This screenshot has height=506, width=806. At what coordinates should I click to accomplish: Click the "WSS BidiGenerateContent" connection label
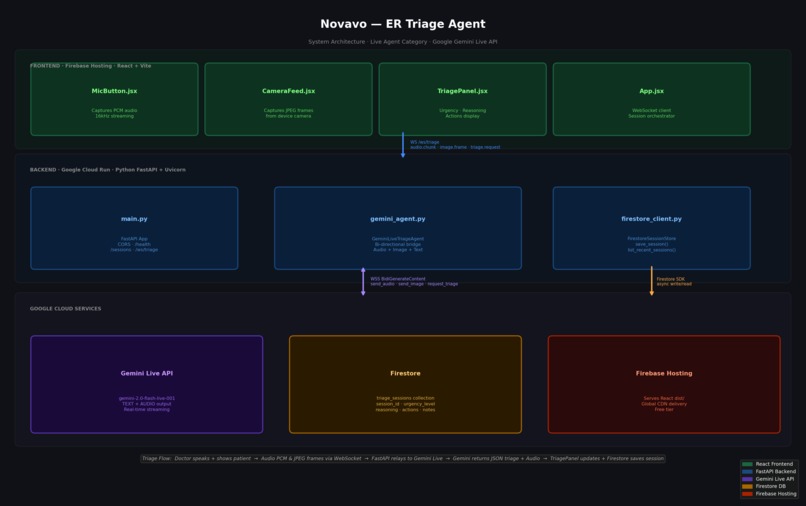pyautogui.click(x=414, y=281)
